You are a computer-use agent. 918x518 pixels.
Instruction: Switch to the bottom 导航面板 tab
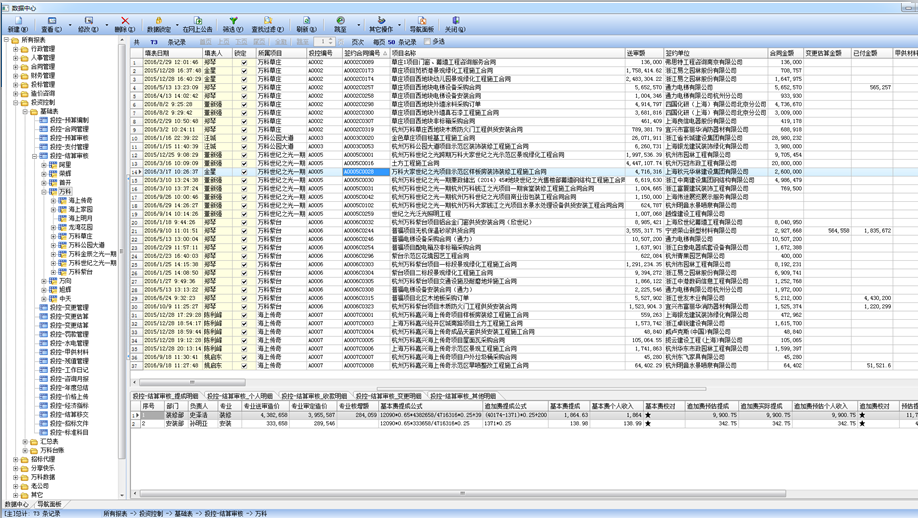coord(49,504)
